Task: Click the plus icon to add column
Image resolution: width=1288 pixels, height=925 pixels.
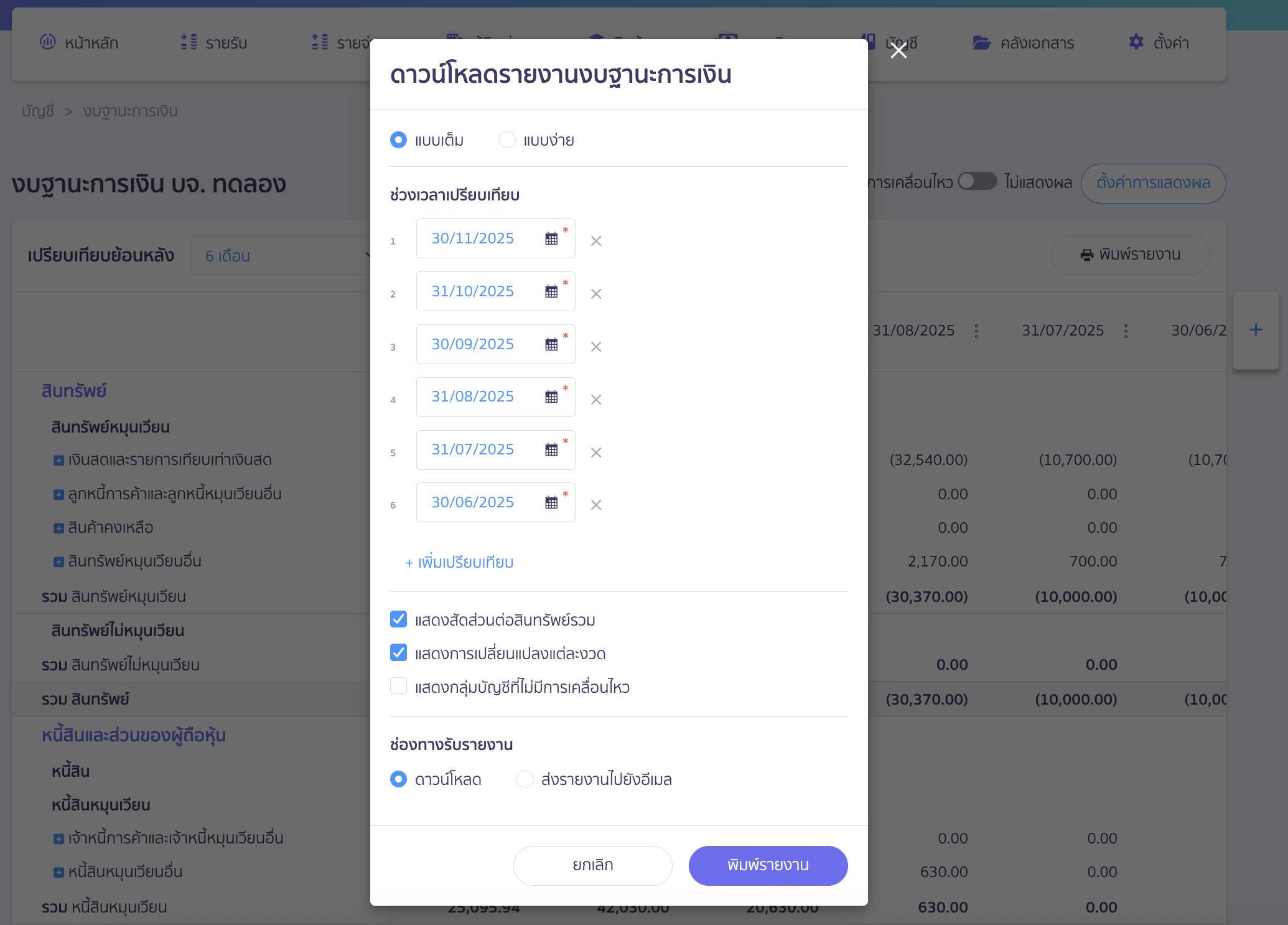Action: [1256, 330]
